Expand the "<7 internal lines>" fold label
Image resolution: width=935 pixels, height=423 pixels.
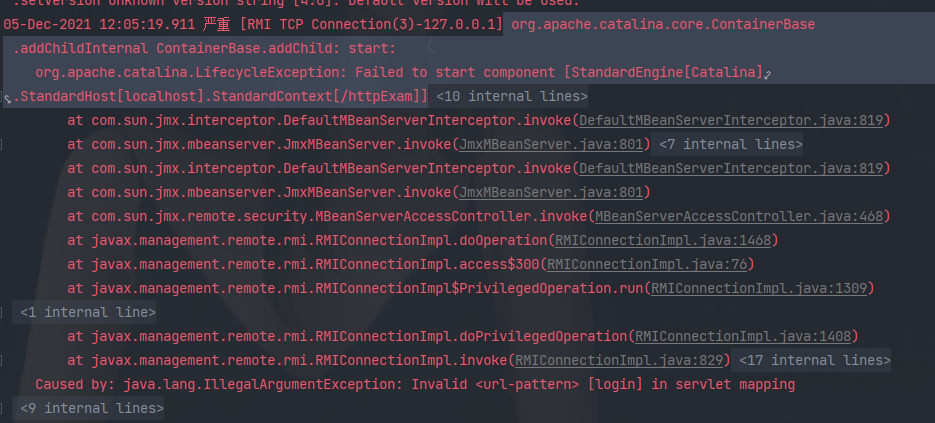coord(731,145)
